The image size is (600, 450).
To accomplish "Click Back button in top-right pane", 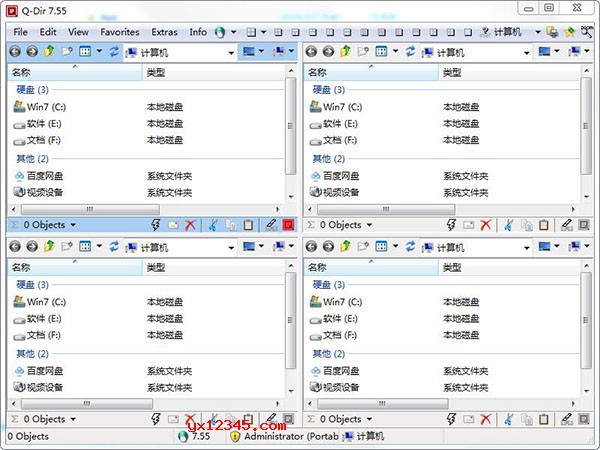I will pyautogui.click(x=311, y=51).
